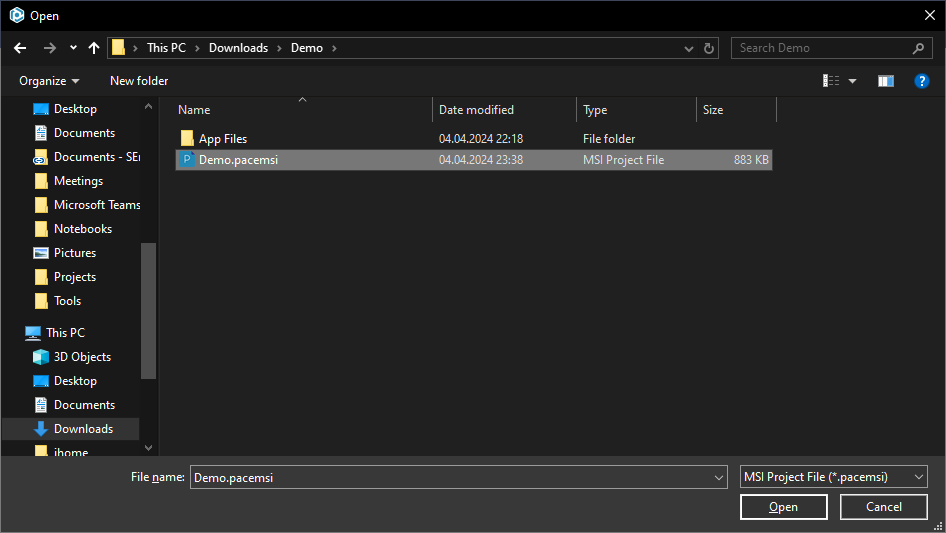This screenshot has width=946, height=533.
Task: Click date 04.04.2024 23:38
Action: (x=481, y=160)
